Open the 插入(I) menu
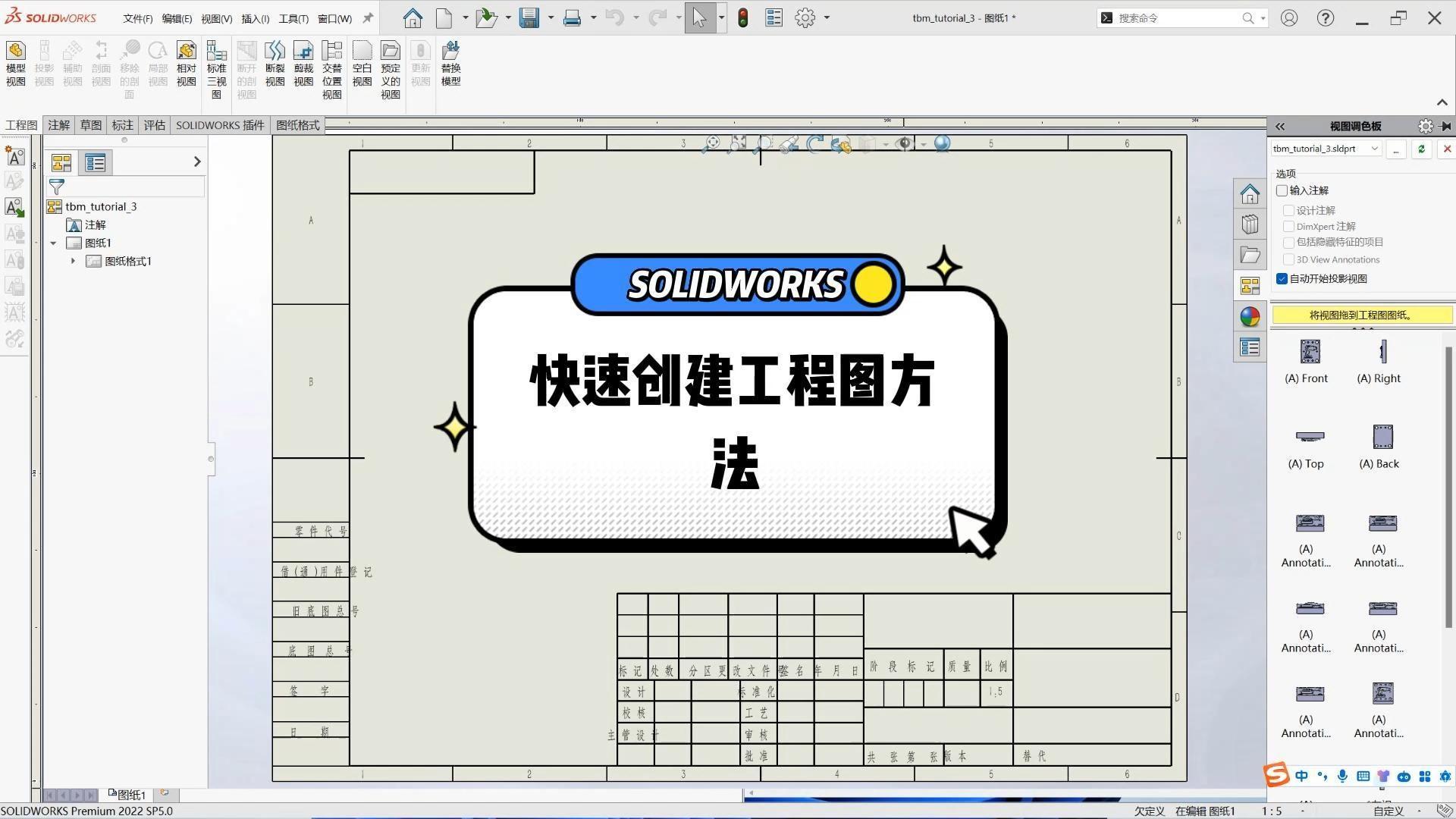Viewport: 1456px width, 819px height. pyautogui.click(x=255, y=18)
